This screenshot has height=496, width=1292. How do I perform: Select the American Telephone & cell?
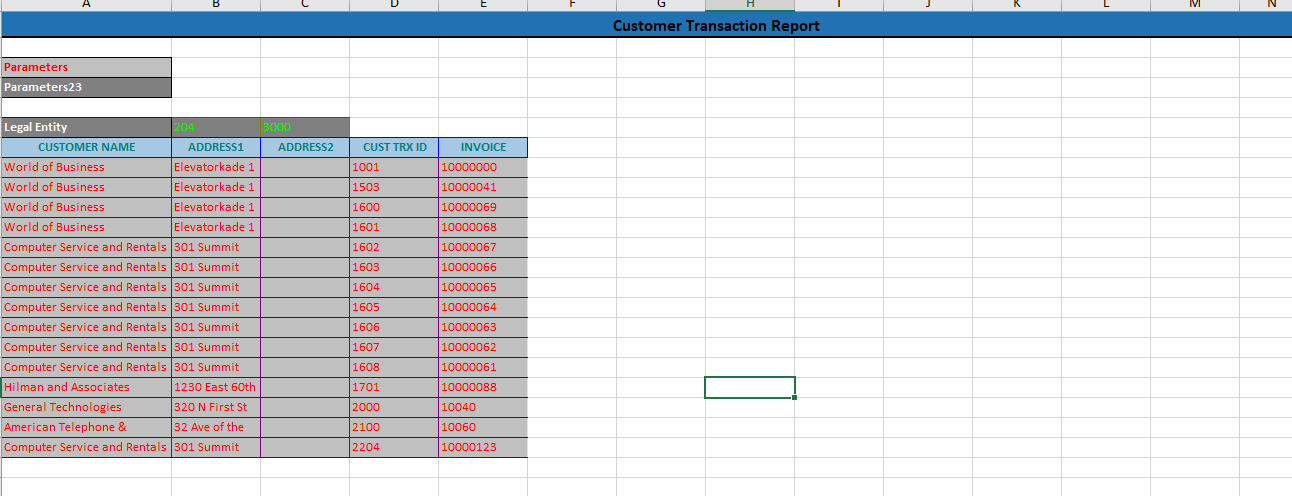tap(86, 427)
